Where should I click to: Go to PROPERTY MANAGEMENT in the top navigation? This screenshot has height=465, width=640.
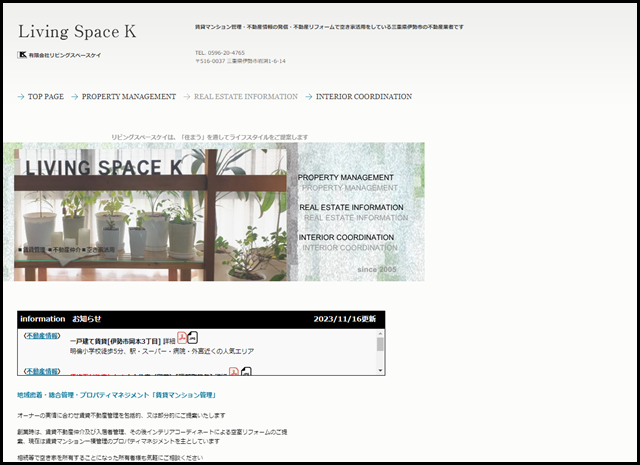click(129, 97)
